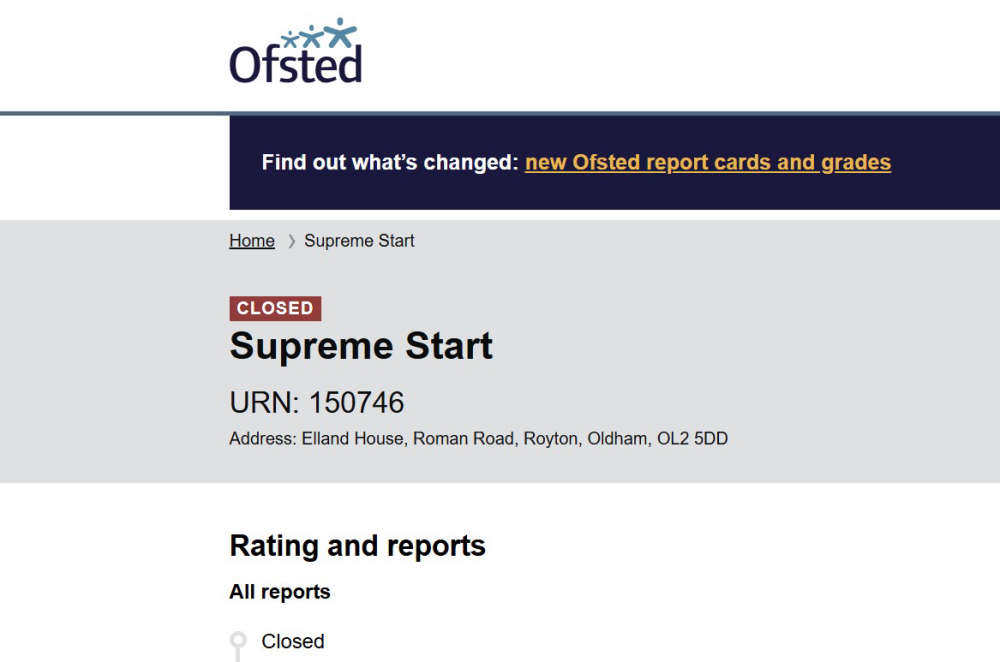Select the Closed timeline entry text
Image resolution: width=1000 pixels, height=662 pixels.
tap(293, 641)
